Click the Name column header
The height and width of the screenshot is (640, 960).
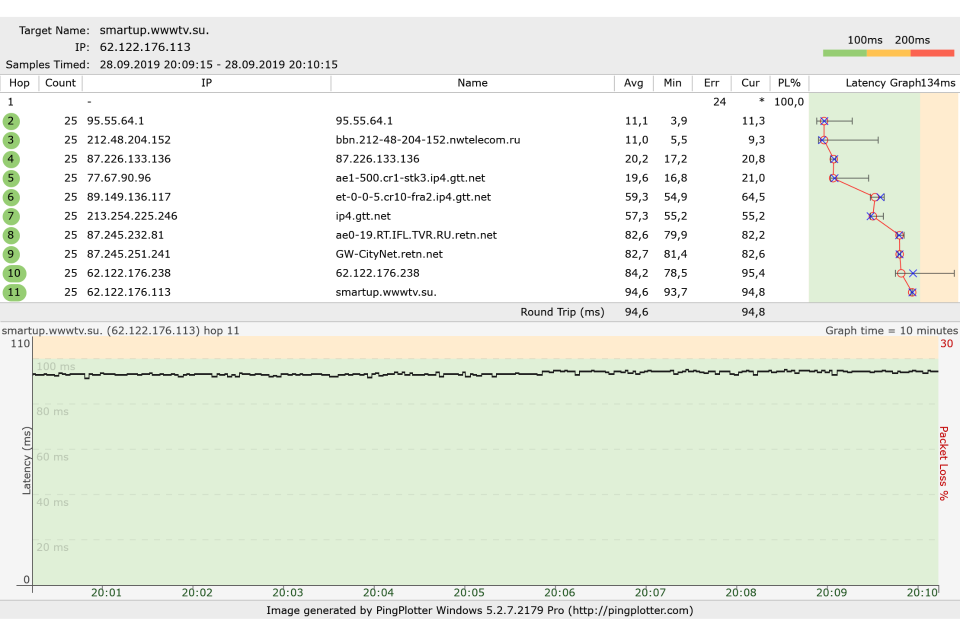pyautogui.click(x=472, y=83)
